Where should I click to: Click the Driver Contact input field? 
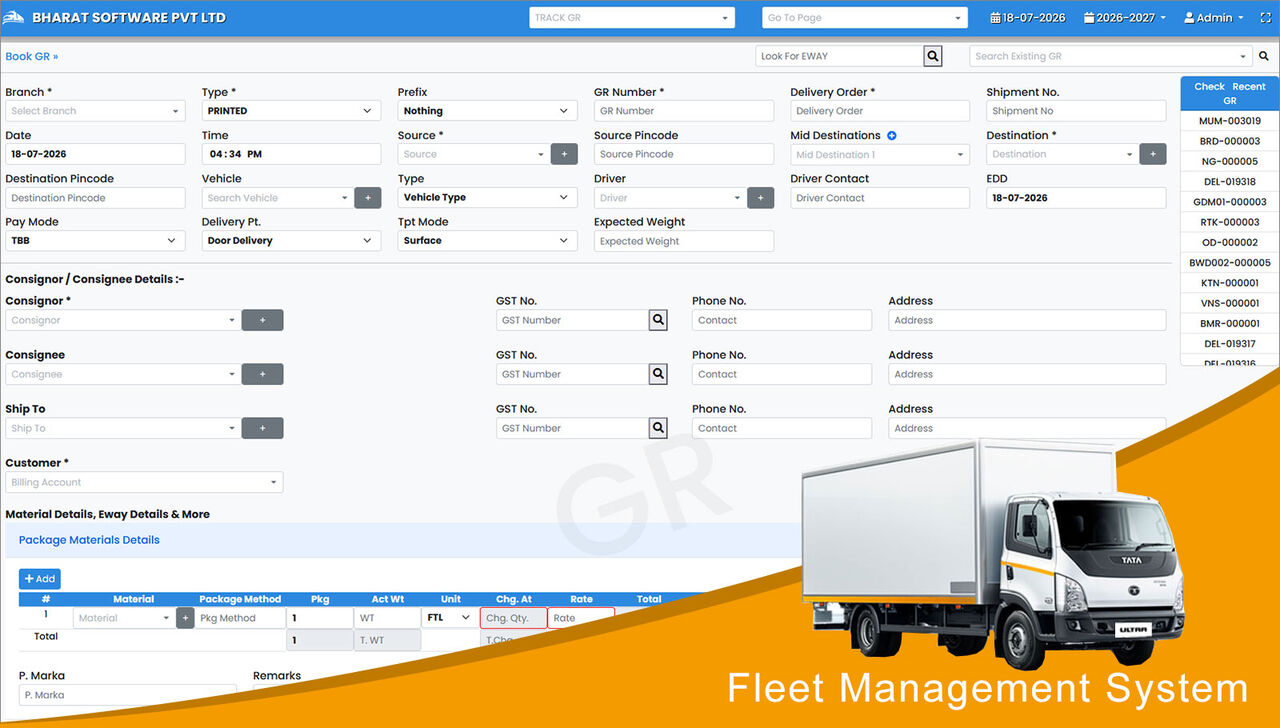click(x=880, y=198)
